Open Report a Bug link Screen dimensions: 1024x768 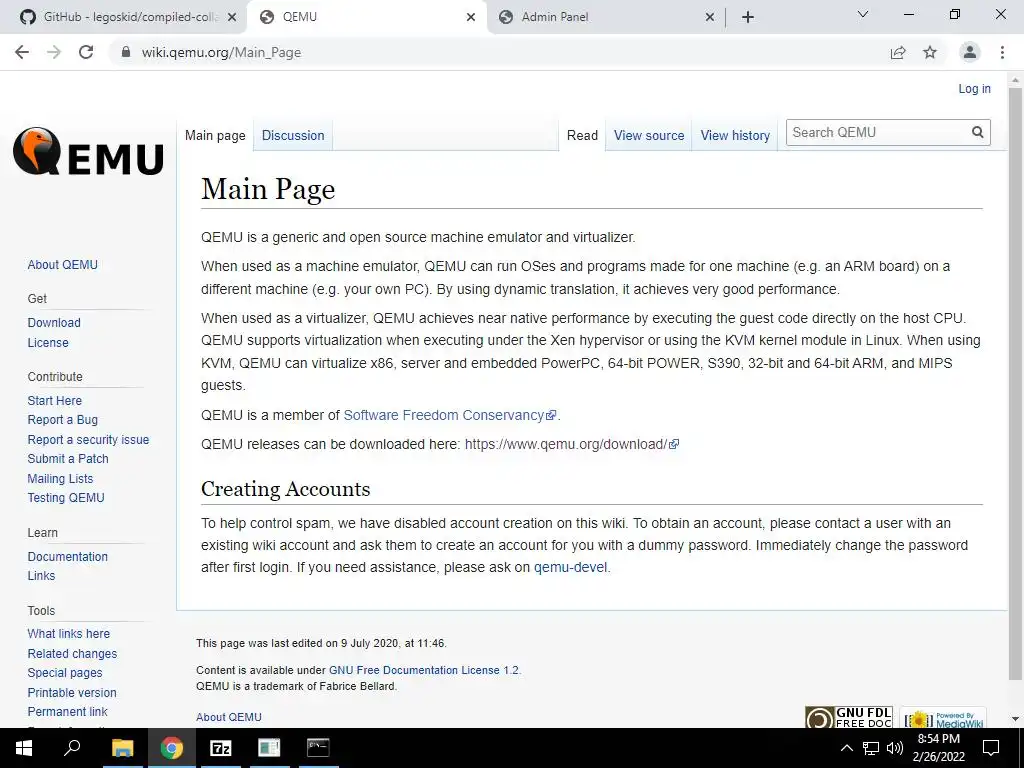coord(63,419)
